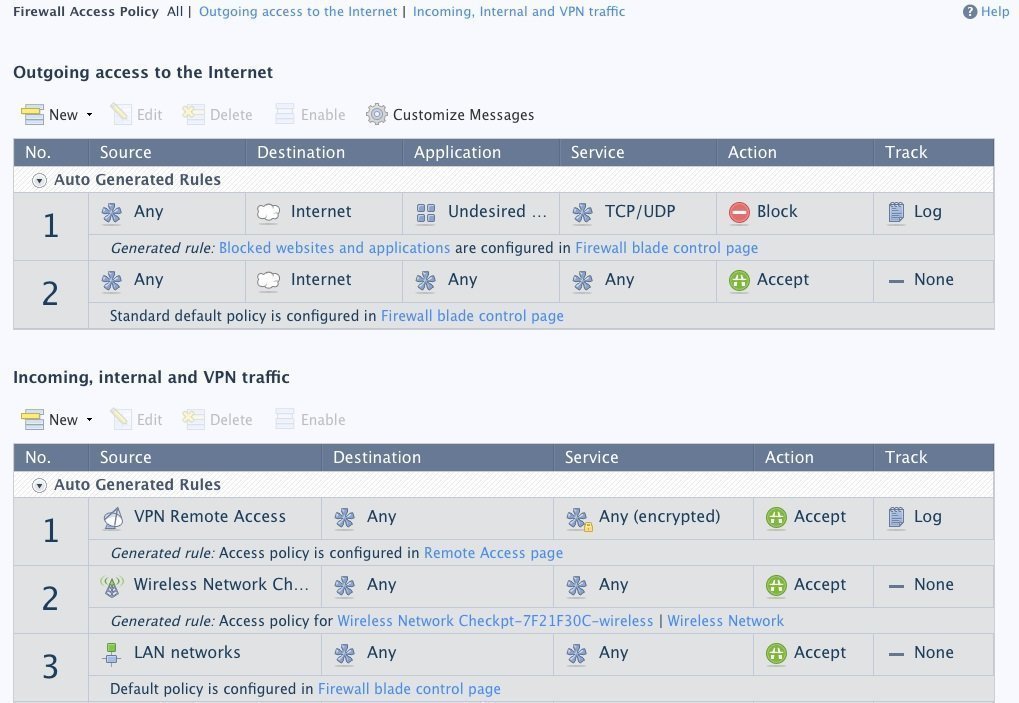Collapse Auto Generated Rules in incoming table

tap(39, 486)
